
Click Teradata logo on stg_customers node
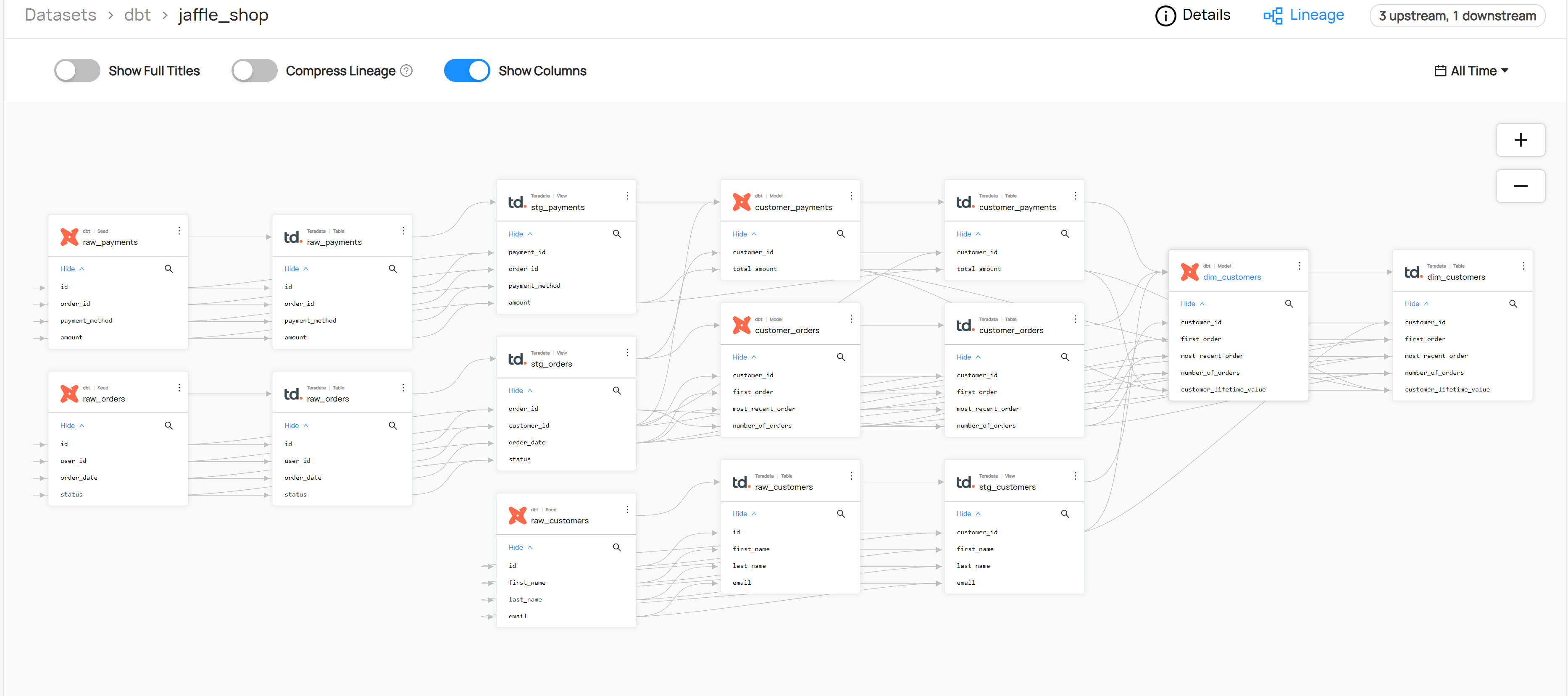tap(965, 482)
